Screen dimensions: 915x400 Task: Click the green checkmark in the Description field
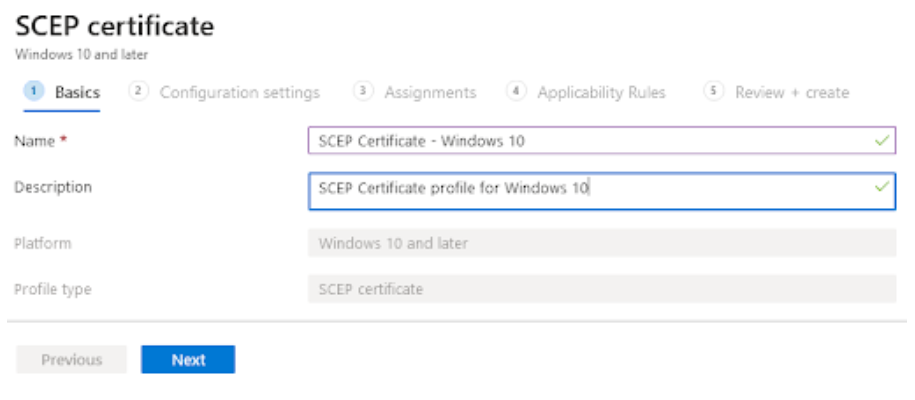point(882,187)
